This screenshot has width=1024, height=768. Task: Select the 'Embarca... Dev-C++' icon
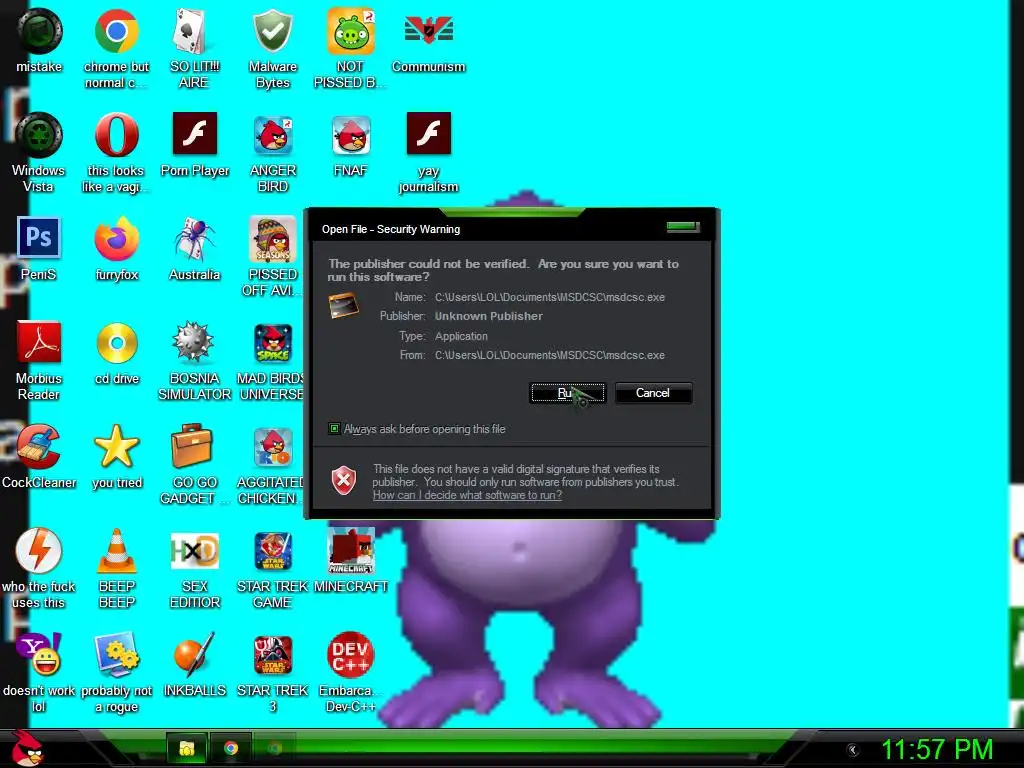(x=351, y=654)
